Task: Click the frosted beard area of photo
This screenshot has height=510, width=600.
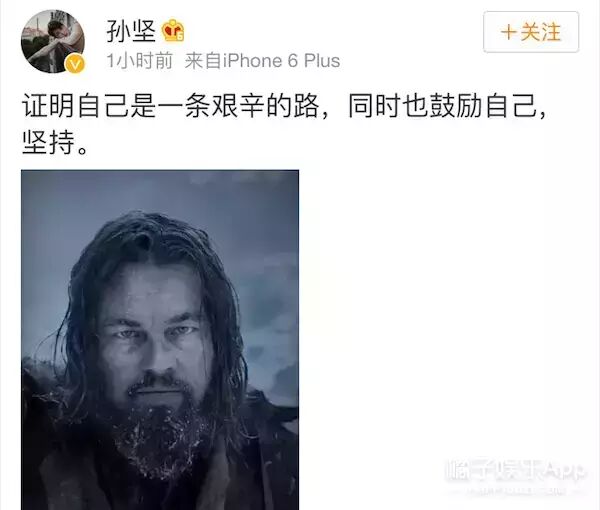Action: pos(161,440)
